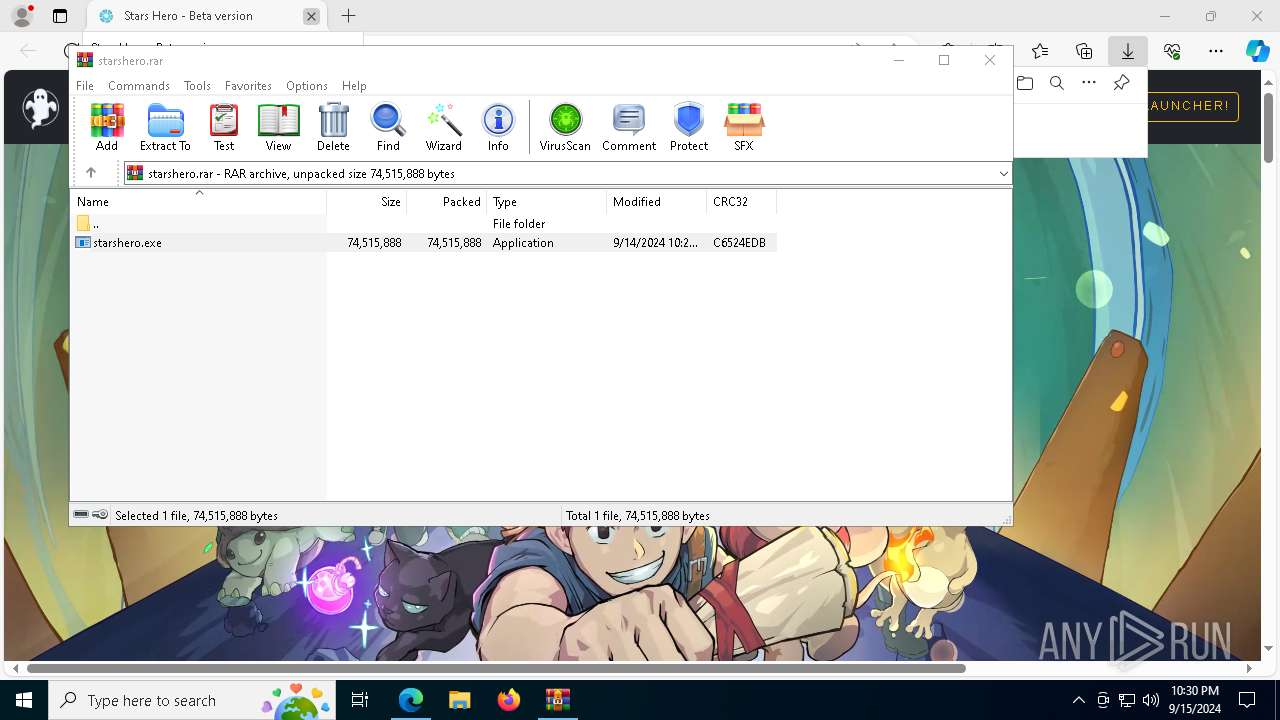The width and height of the screenshot is (1280, 720).
Task: Open the Favorites menu
Action: [248, 86]
